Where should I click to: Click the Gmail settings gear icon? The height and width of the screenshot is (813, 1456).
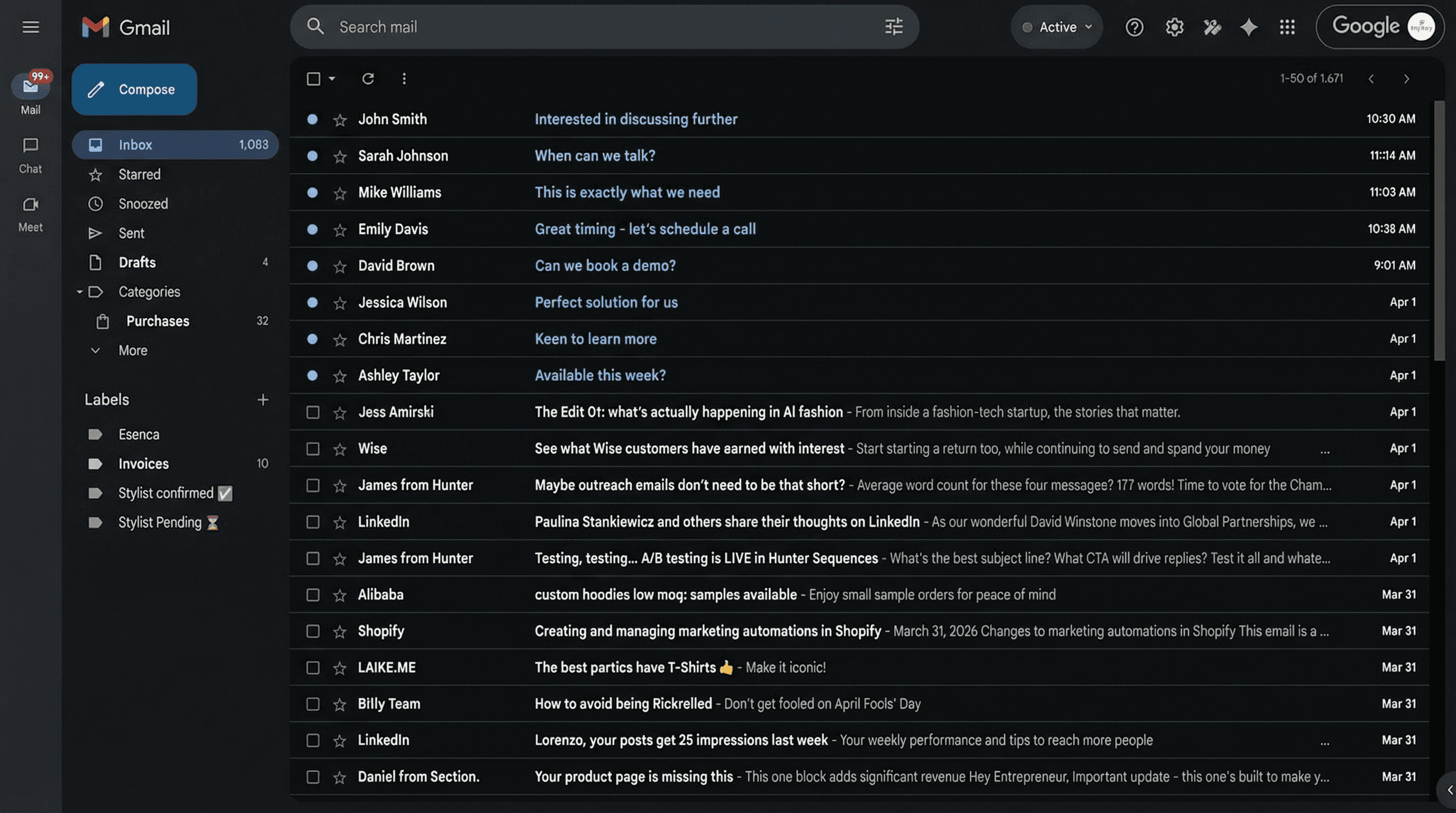[x=1174, y=26]
